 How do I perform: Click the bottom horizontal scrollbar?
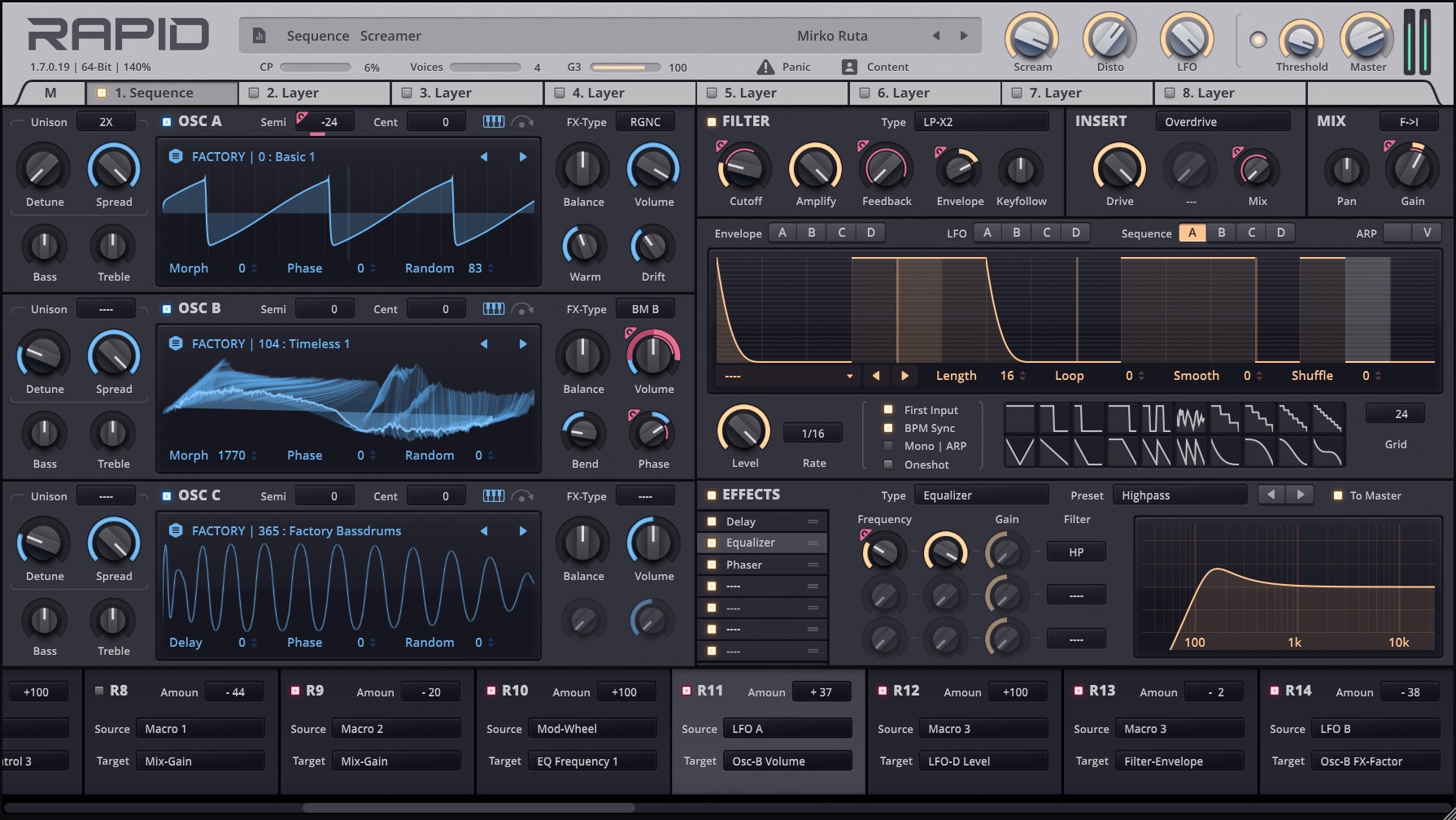pyautogui.click(x=469, y=808)
